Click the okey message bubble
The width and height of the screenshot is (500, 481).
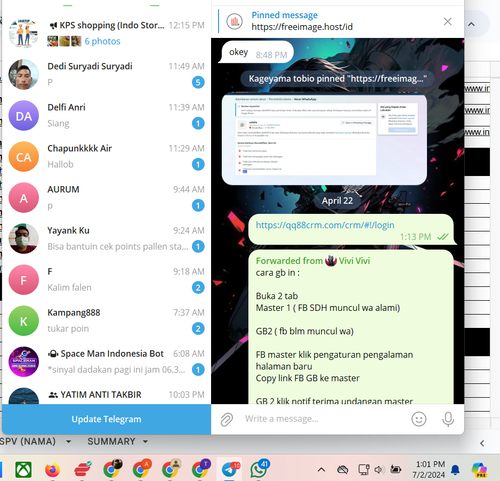tap(256, 52)
